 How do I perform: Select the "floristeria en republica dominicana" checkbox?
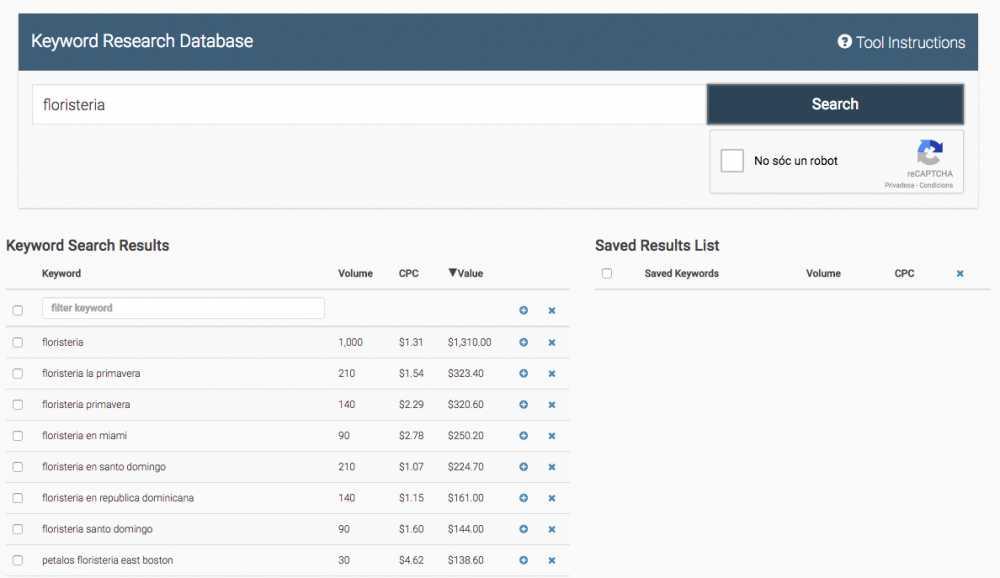(17, 497)
